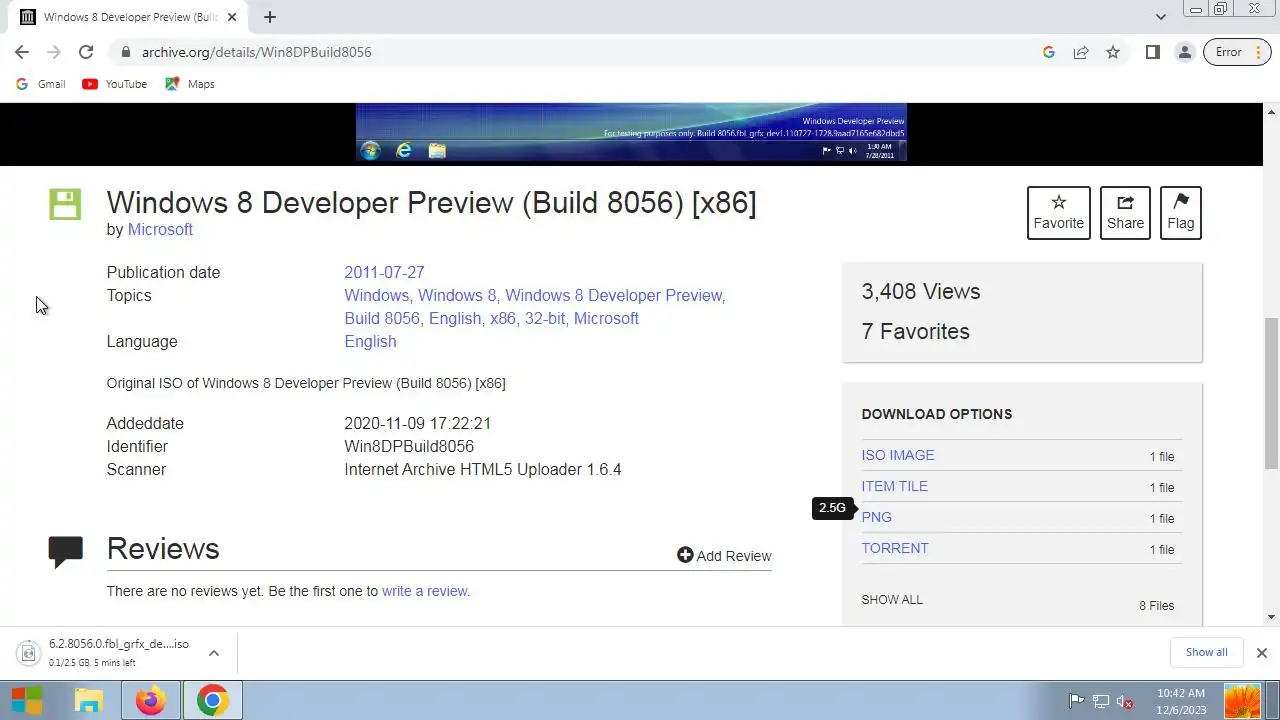The height and width of the screenshot is (720, 1280).
Task: Open the share this page icon
Action: click(x=1081, y=52)
